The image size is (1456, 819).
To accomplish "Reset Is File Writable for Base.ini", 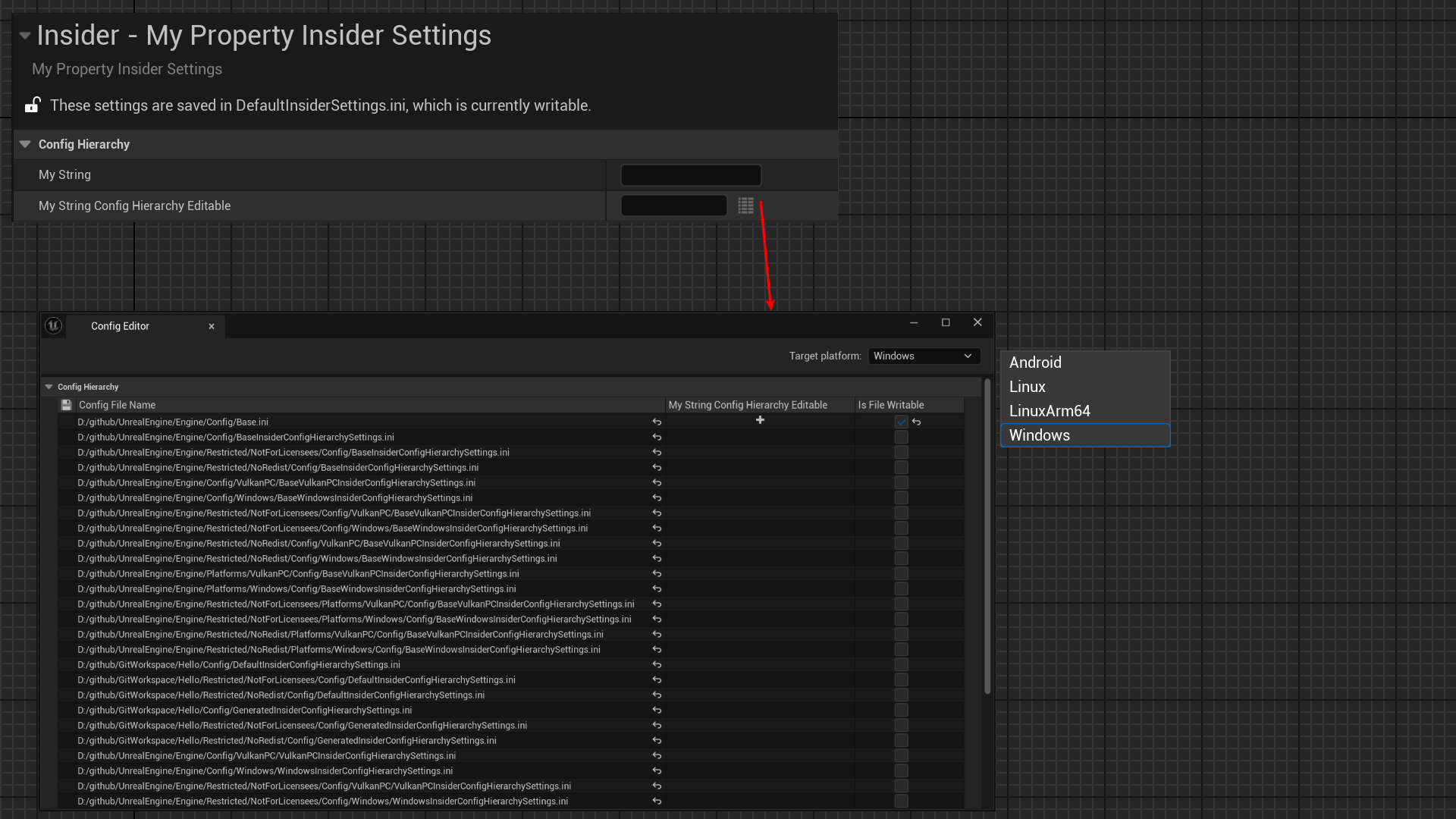I will [x=917, y=422].
